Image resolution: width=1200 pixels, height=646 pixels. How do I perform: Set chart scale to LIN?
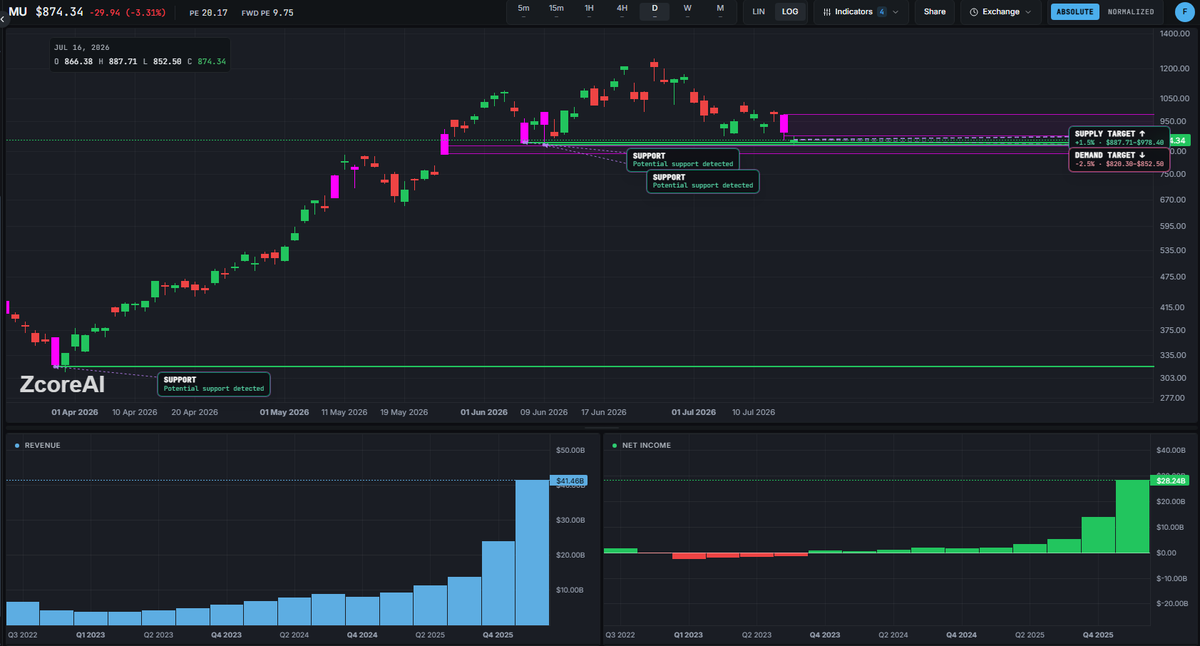tap(759, 12)
